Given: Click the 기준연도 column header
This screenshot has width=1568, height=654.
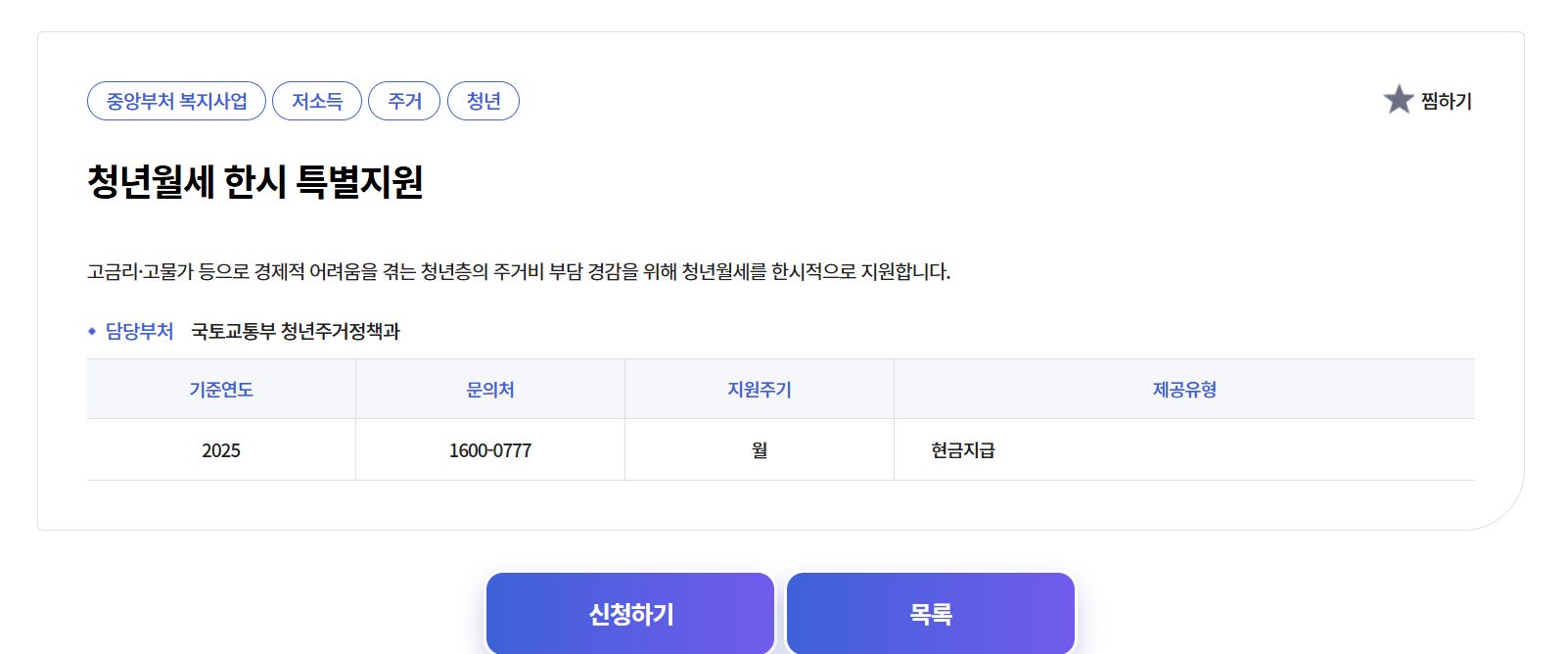Looking at the screenshot, I should point(221,389).
